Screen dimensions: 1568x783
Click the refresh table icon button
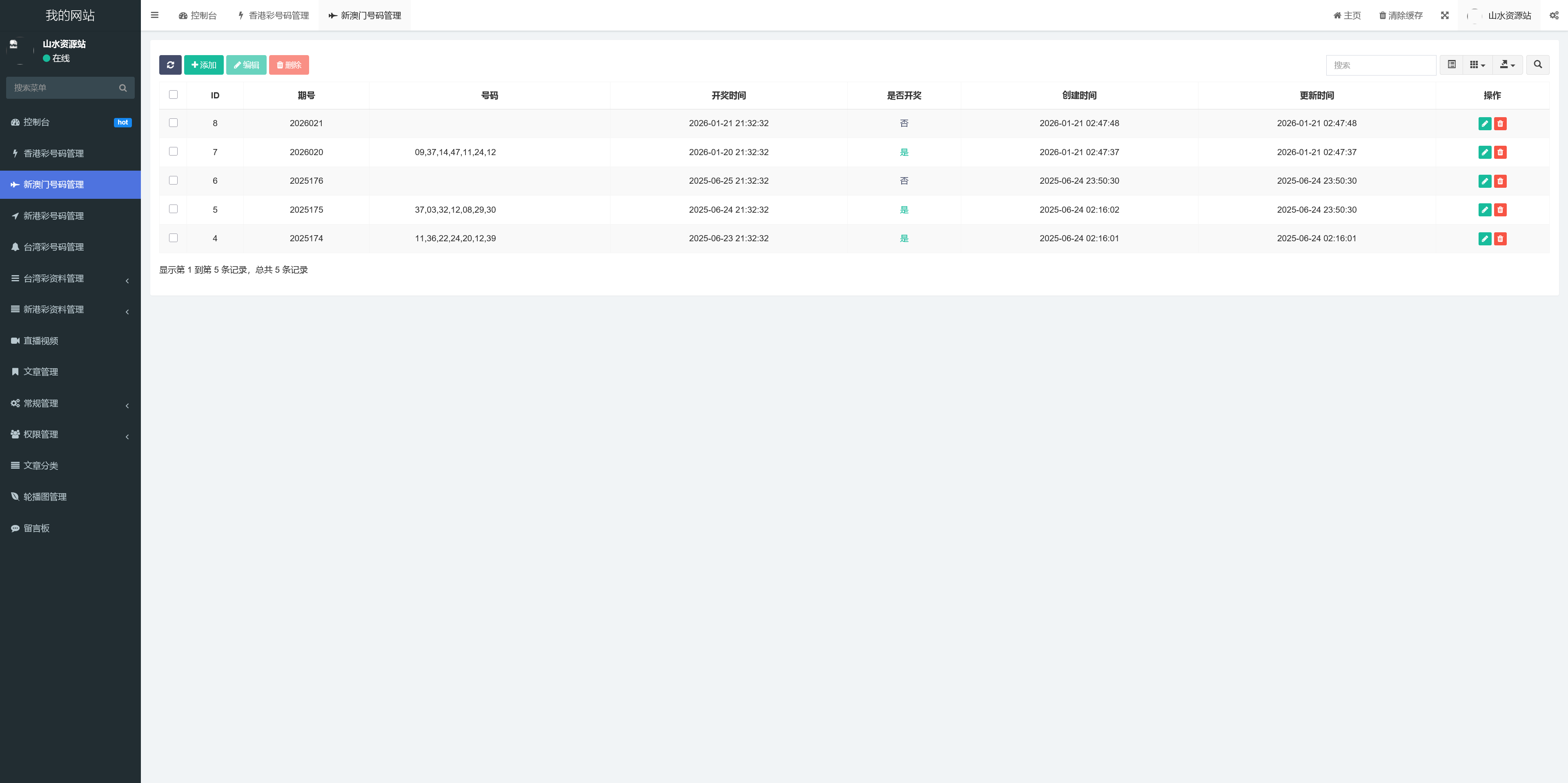click(170, 65)
